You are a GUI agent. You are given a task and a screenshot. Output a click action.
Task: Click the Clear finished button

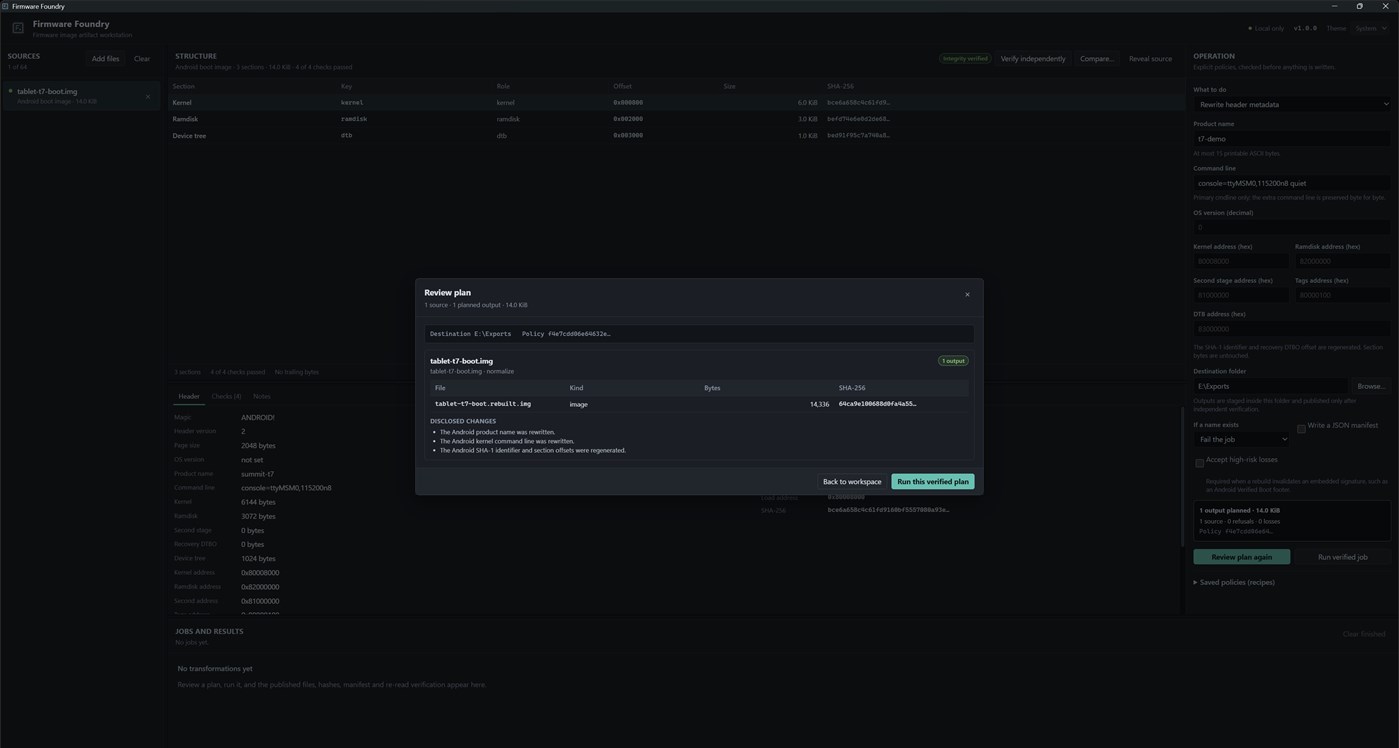coord(1364,635)
